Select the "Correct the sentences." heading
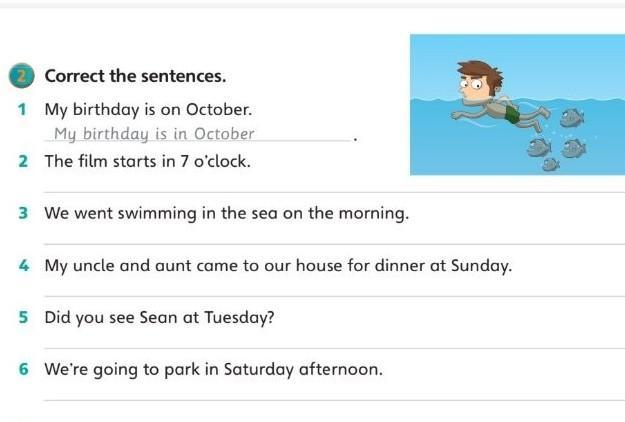 (x=135, y=76)
